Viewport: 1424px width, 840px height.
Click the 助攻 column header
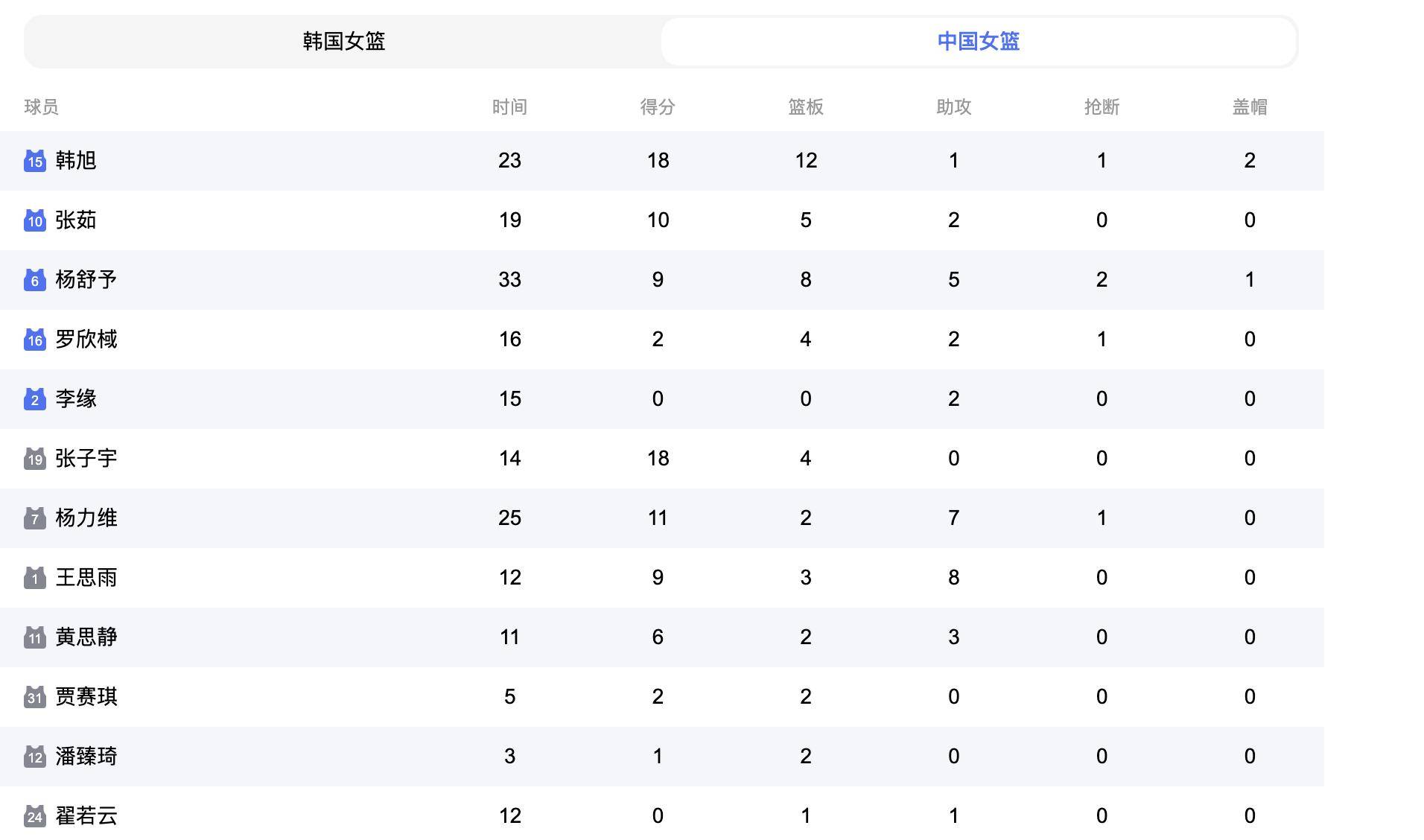click(953, 107)
